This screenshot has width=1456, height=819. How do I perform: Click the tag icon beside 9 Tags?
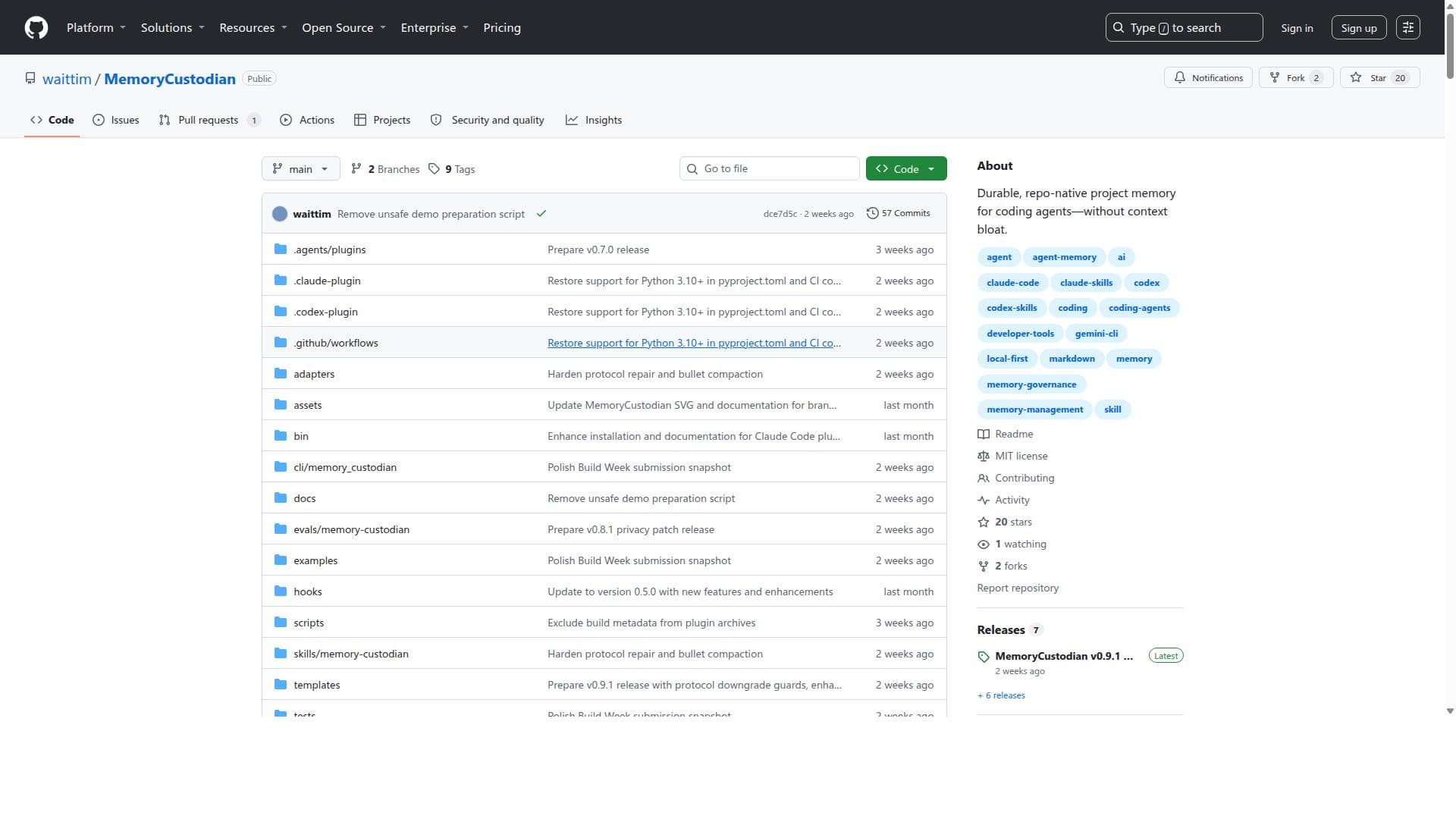point(434,169)
